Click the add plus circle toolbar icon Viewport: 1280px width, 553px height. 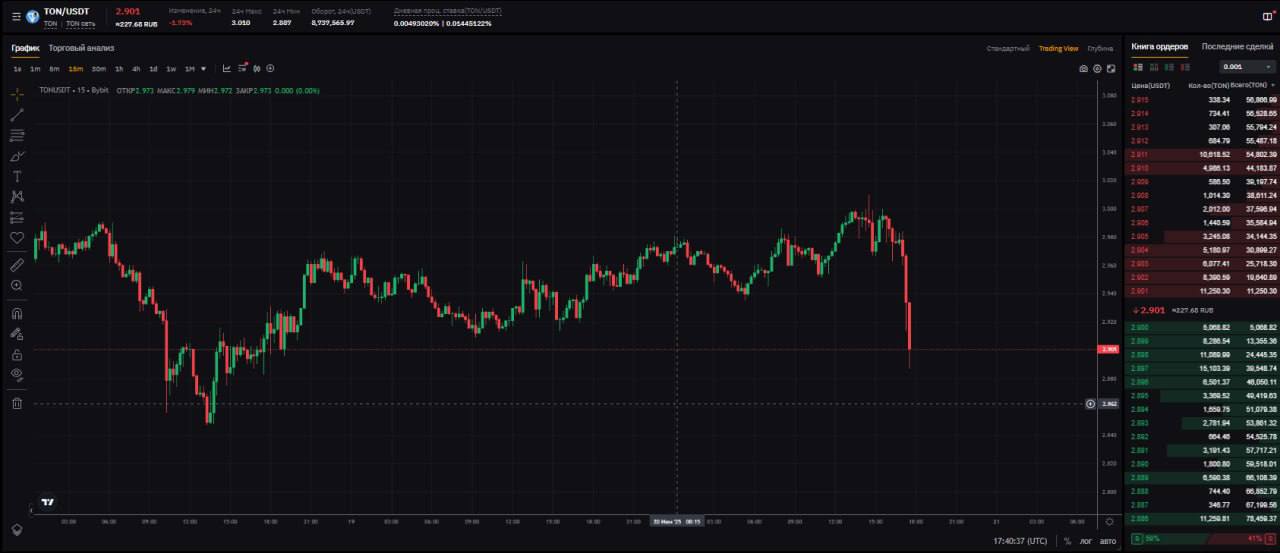click(270, 69)
